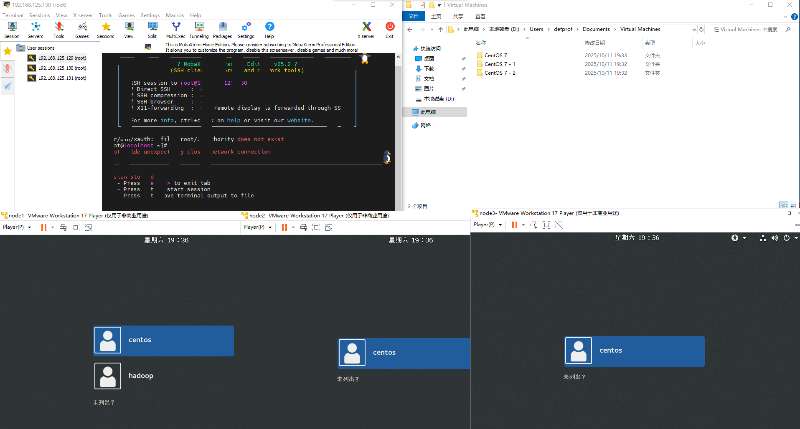Open Terminal menu in MobaXterm
This screenshot has width=800, height=429.
tap(13, 15)
